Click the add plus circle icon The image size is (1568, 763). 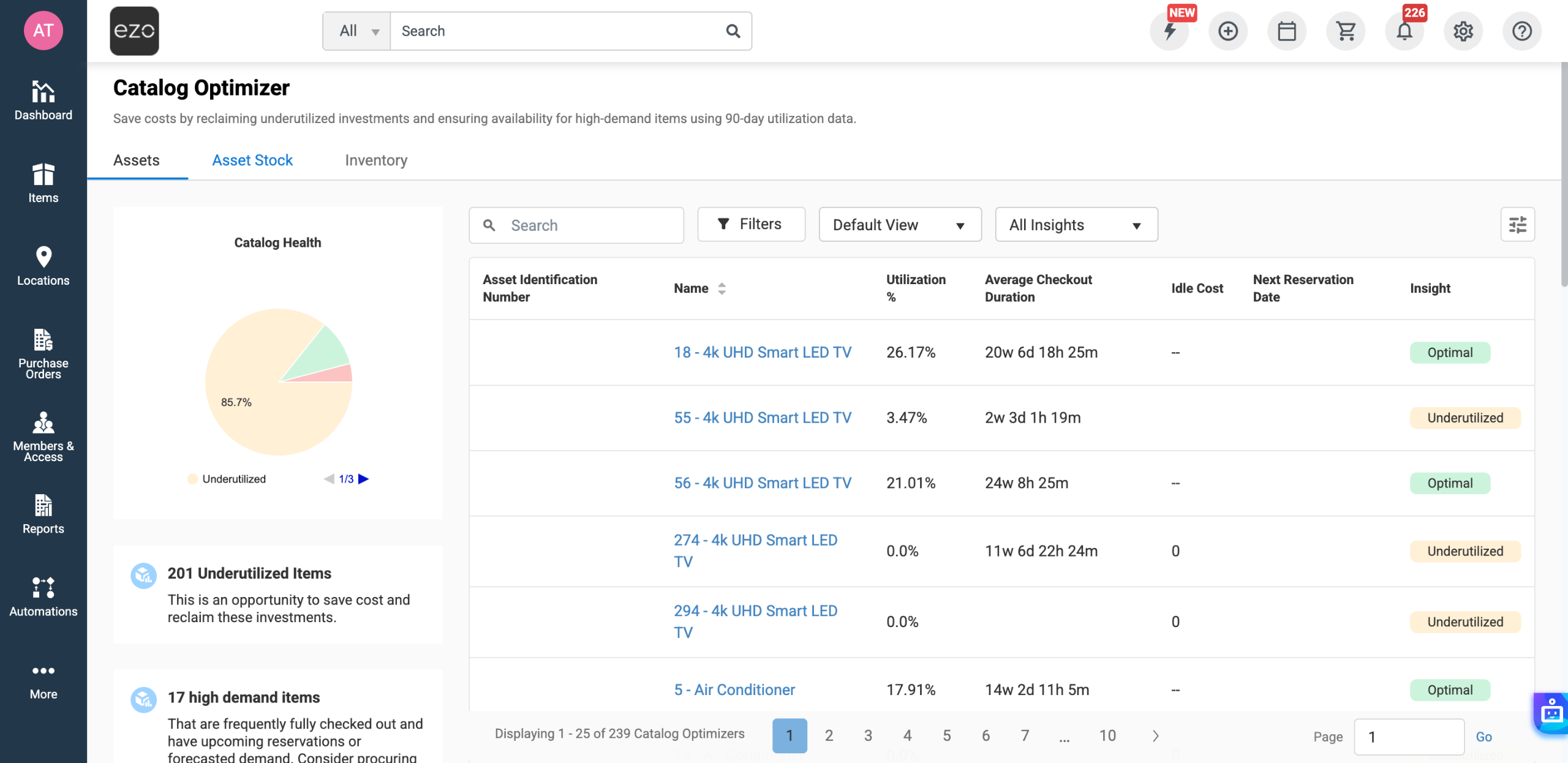(x=1228, y=31)
